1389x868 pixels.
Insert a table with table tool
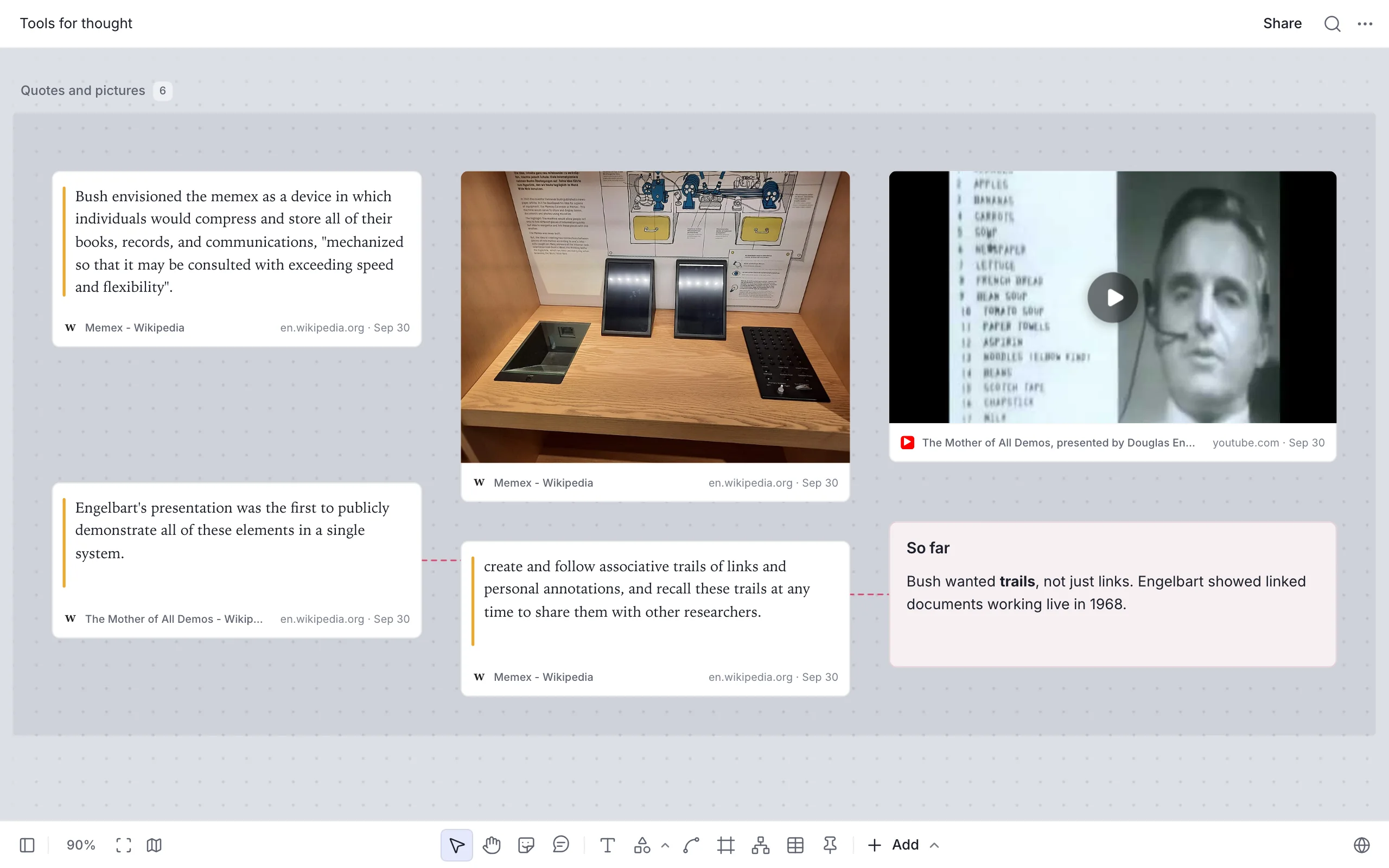(x=795, y=845)
